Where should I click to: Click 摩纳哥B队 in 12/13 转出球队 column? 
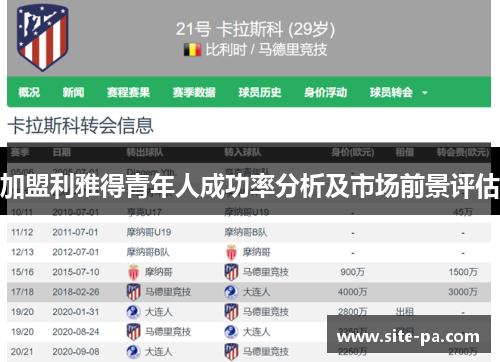pos(148,252)
